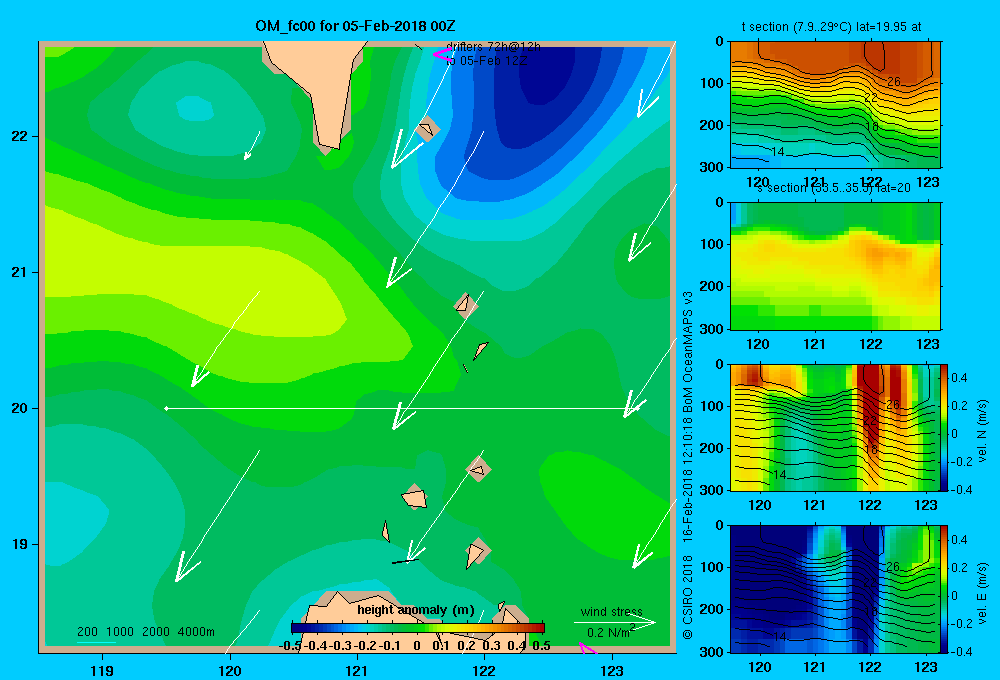Click the '0.2 N/m' wind stress value
Image resolution: width=1000 pixels, height=680 pixels.
608,633
